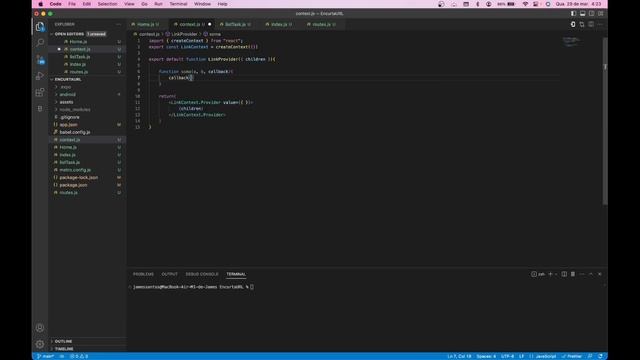640x360 pixels.
Task: Open the Extensions view
Action: tap(40, 92)
